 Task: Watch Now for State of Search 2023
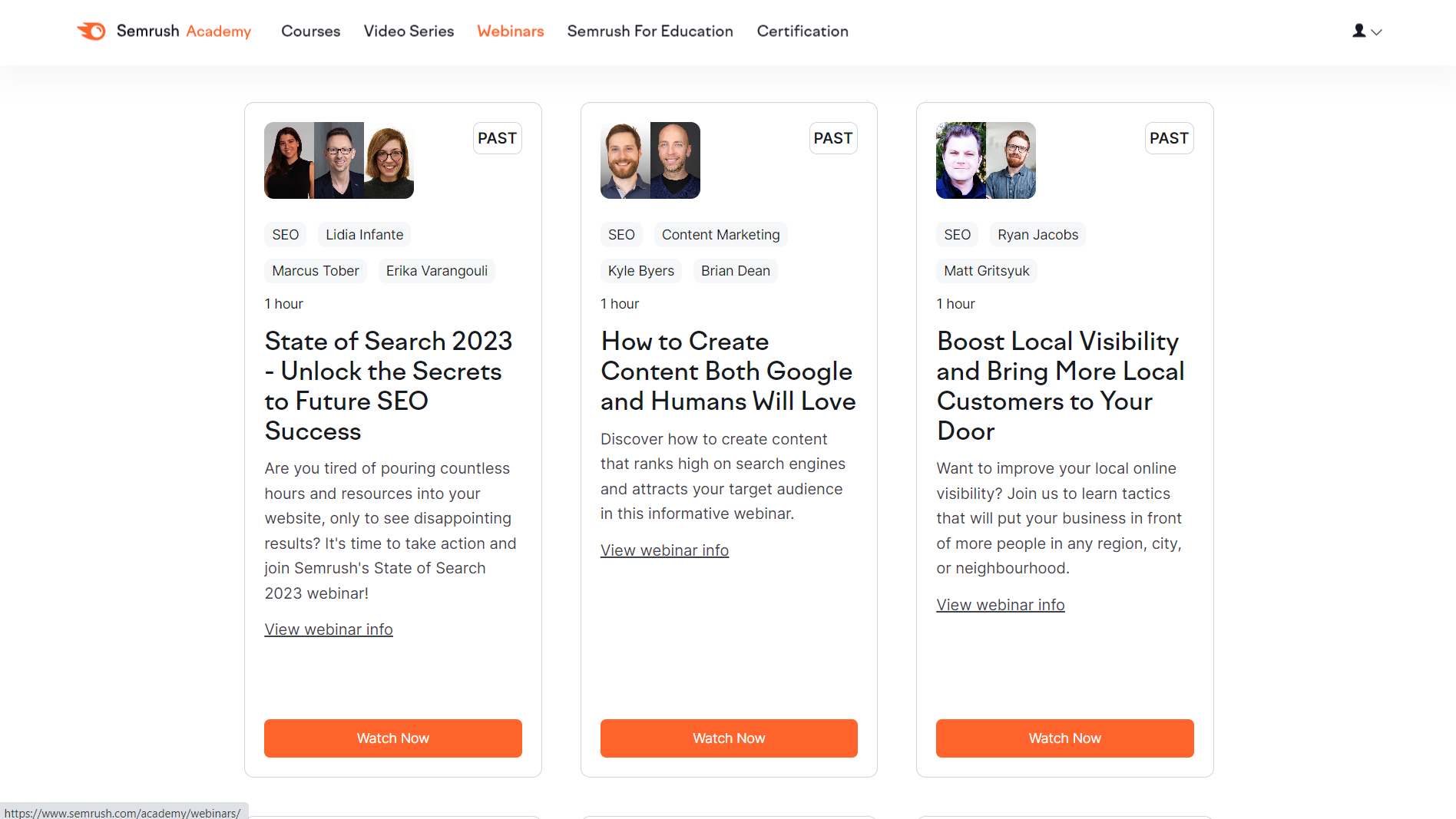(392, 738)
